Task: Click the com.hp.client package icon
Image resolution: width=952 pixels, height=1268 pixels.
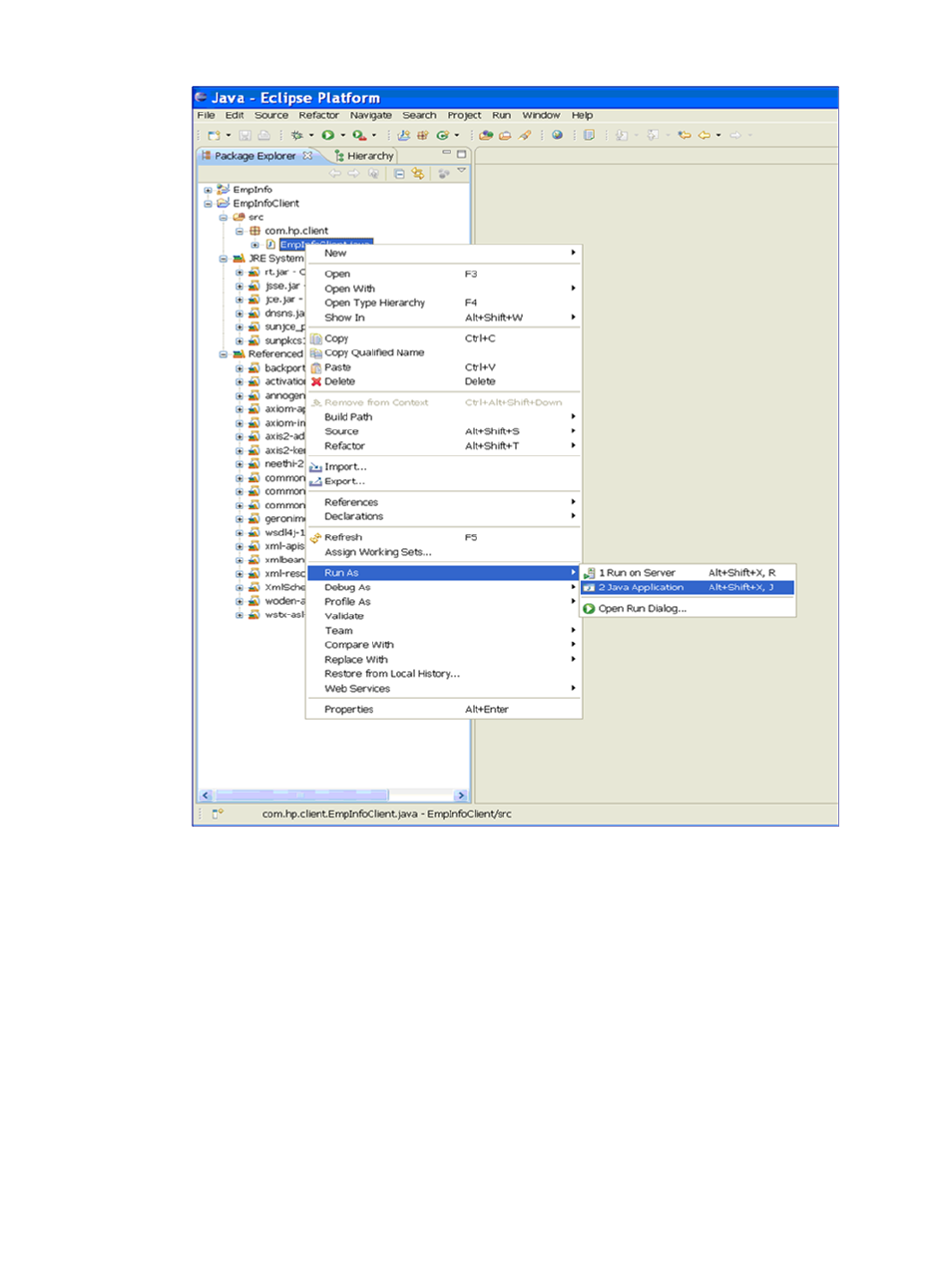Action: point(254,231)
